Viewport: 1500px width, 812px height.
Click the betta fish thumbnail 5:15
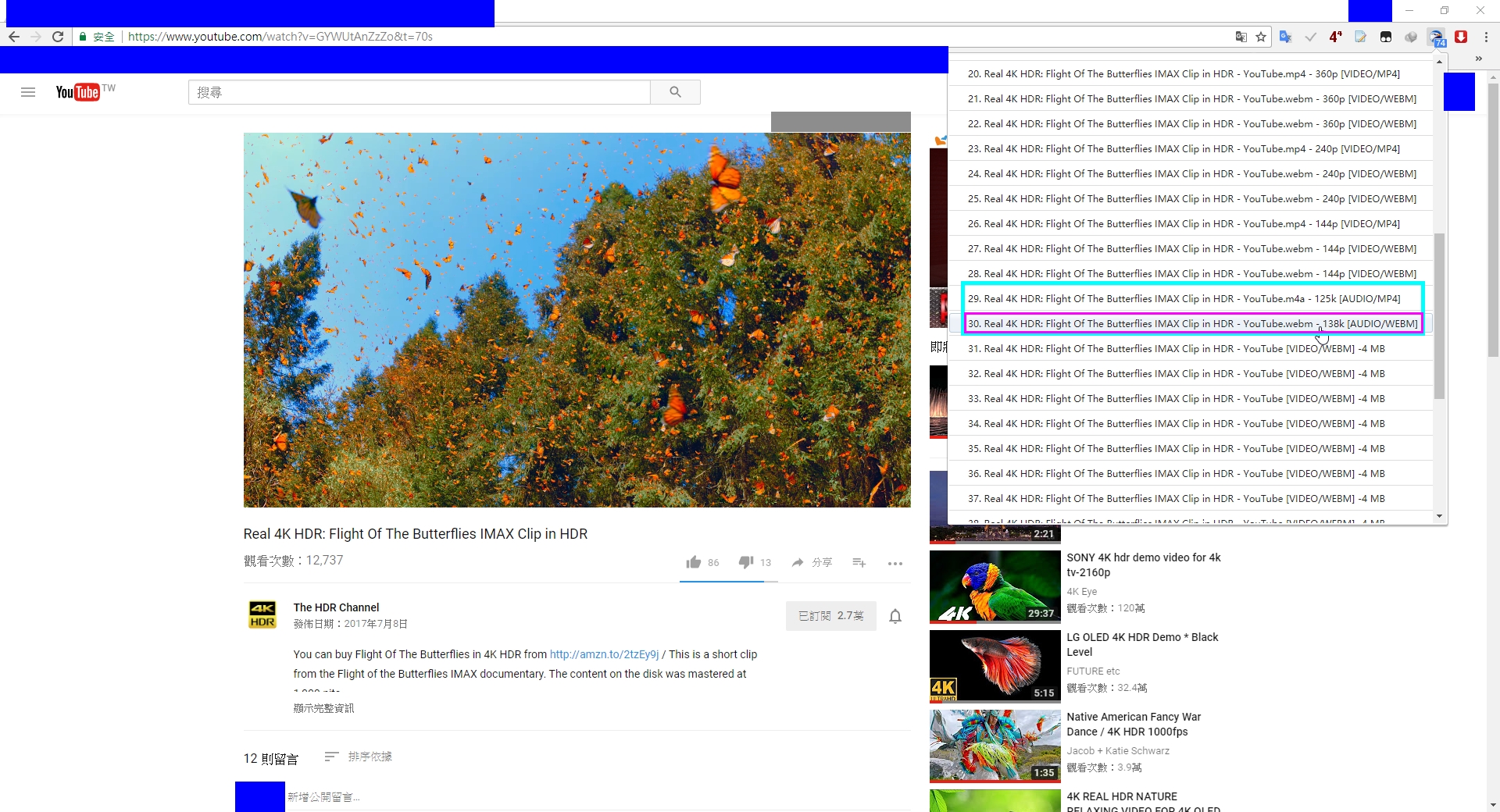click(995, 666)
